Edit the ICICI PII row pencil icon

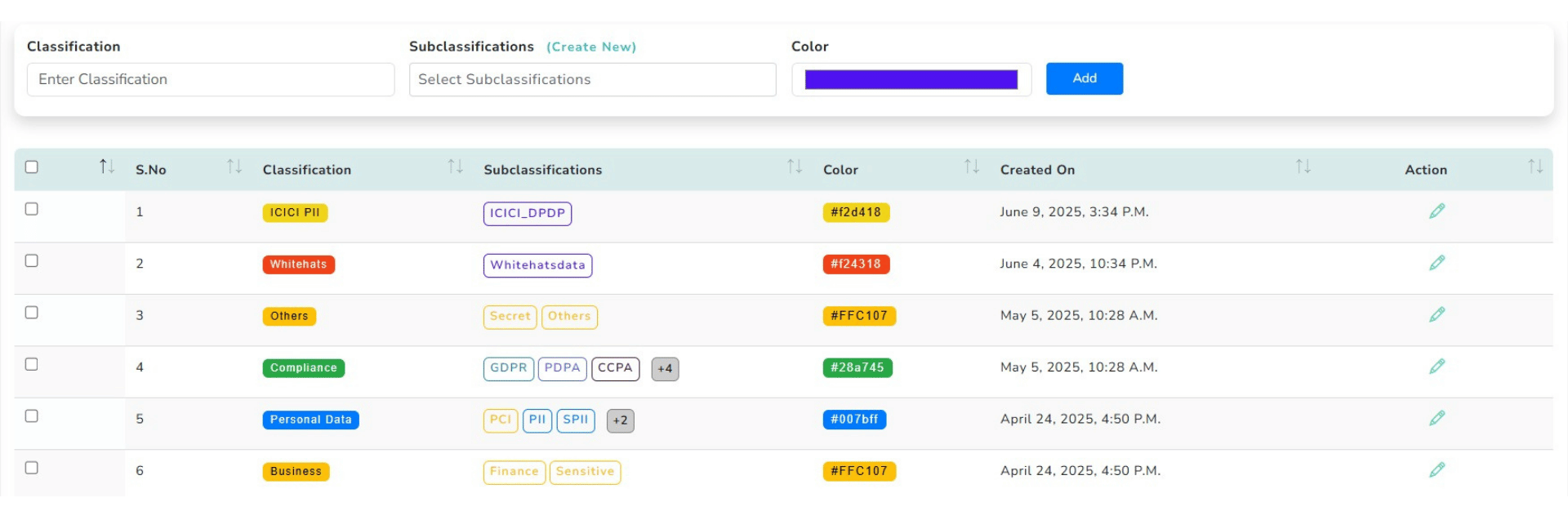tap(1437, 211)
